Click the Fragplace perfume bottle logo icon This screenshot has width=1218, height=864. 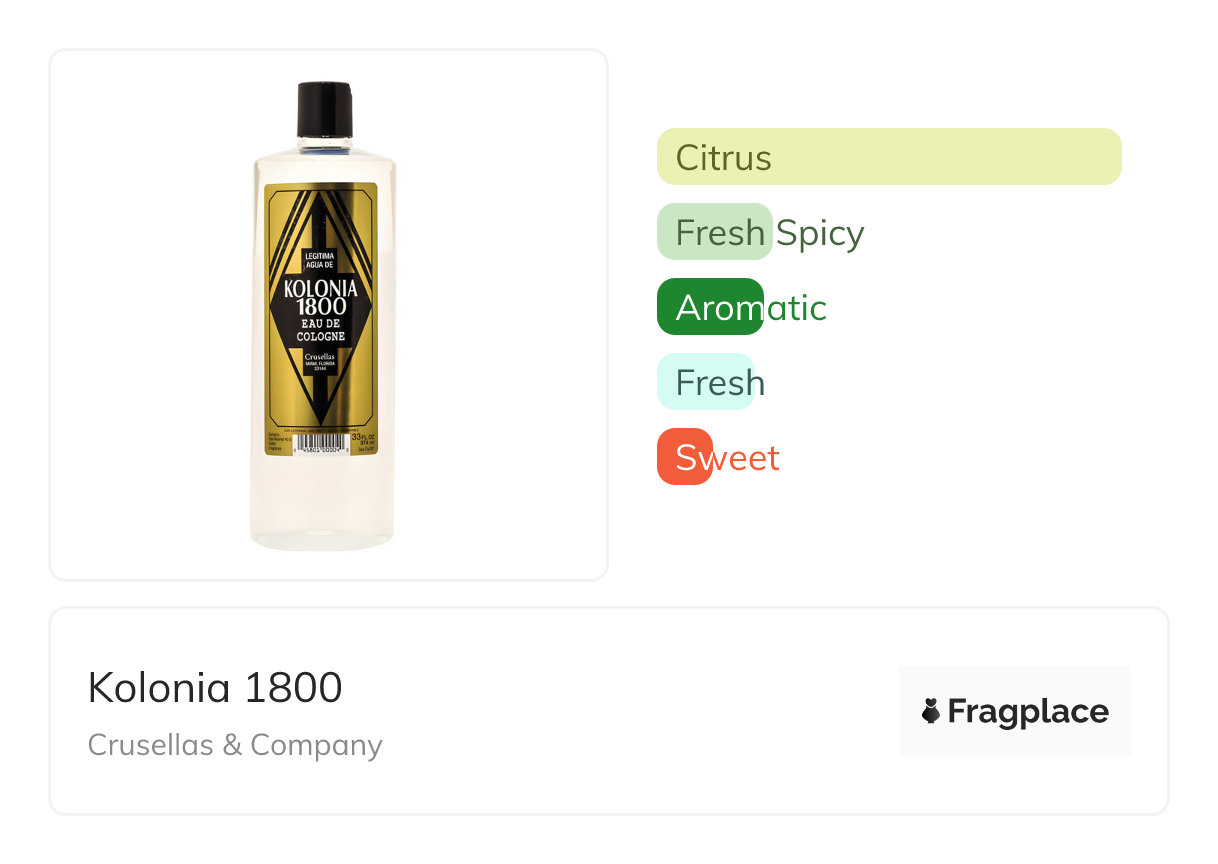point(930,711)
